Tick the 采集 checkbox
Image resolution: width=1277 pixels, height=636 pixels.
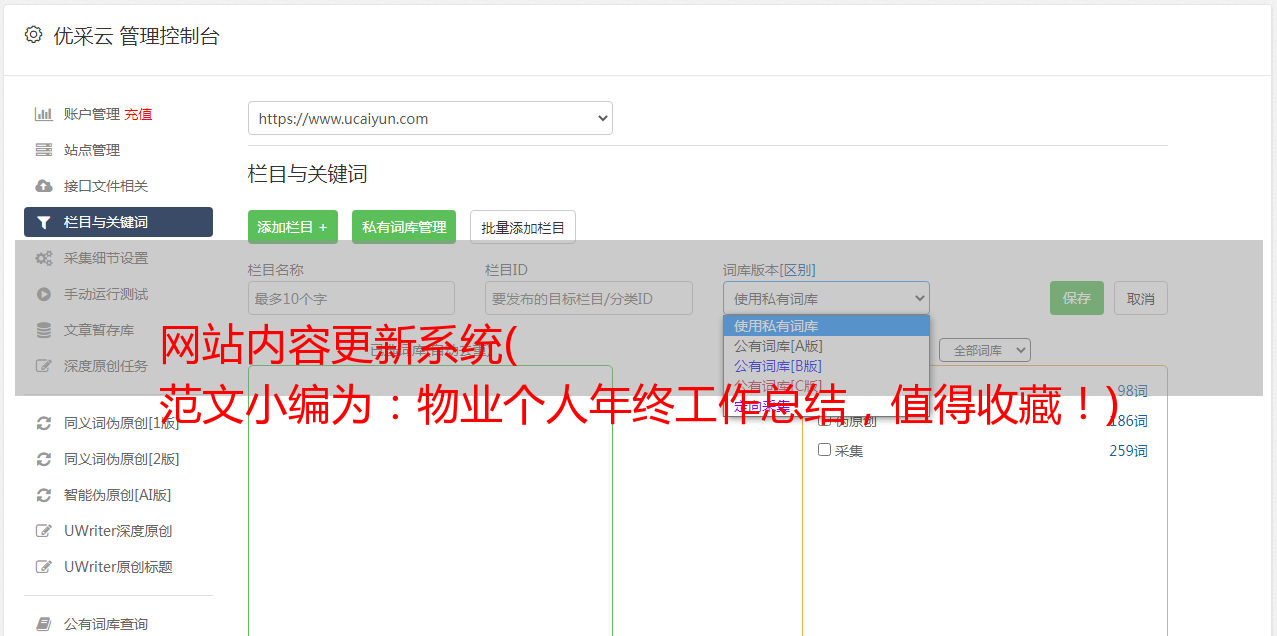[x=825, y=450]
